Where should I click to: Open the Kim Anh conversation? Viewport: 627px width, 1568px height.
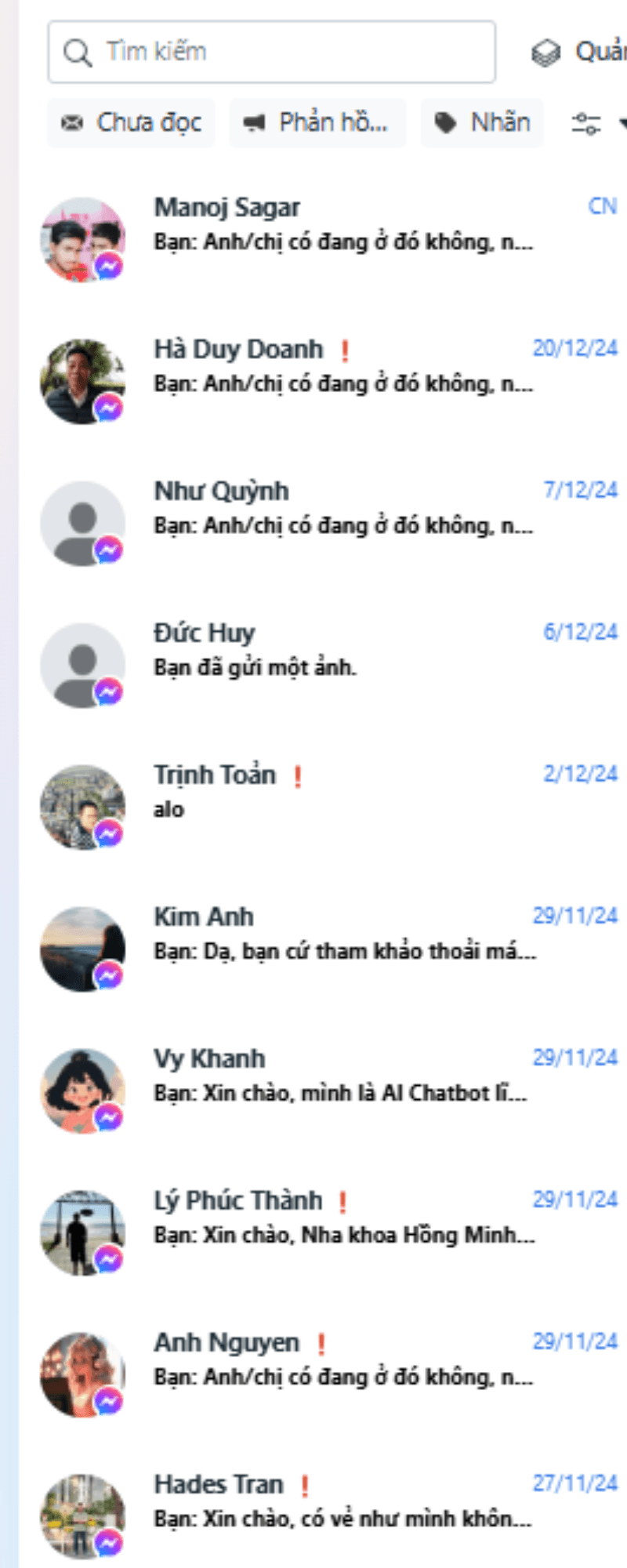[x=329, y=949]
